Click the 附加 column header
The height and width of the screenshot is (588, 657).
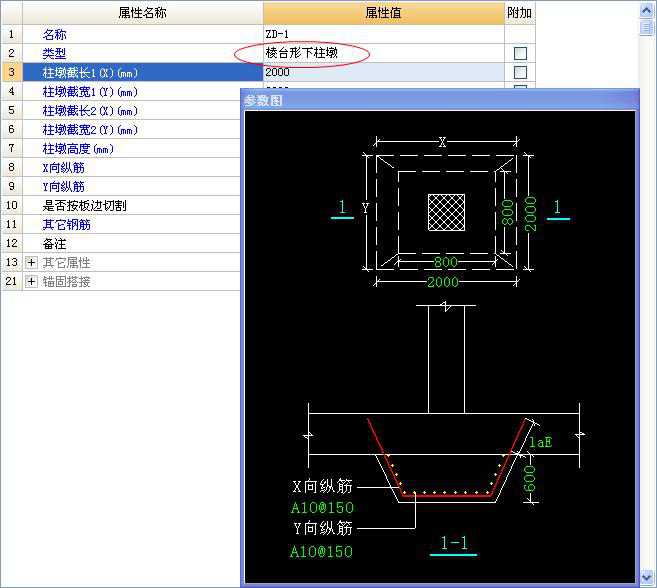[x=520, y=13]
